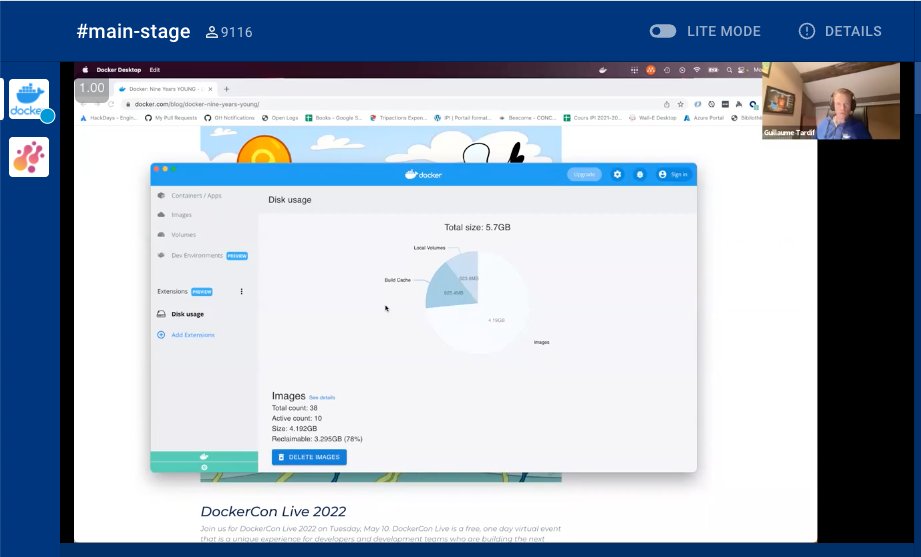
Task: Go to Containers / Apps in Docker sidebar
Action: (190, 196)
